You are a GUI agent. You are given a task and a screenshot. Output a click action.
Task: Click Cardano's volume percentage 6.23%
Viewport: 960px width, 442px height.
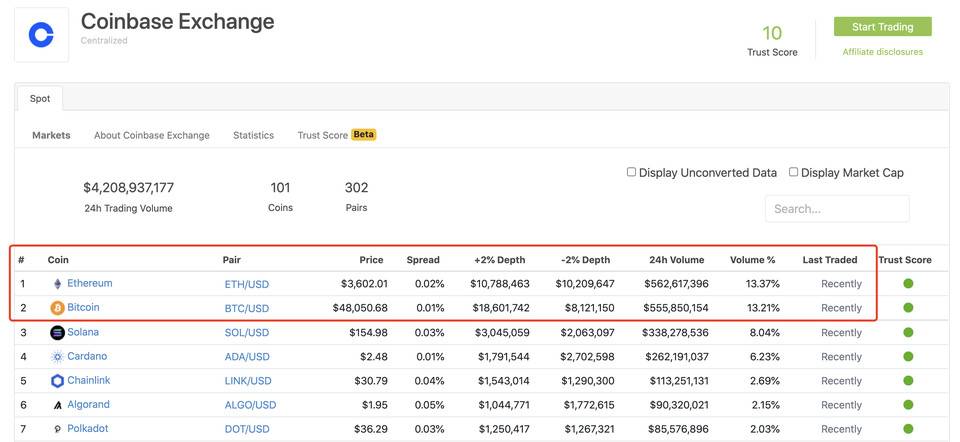point(763,357)
